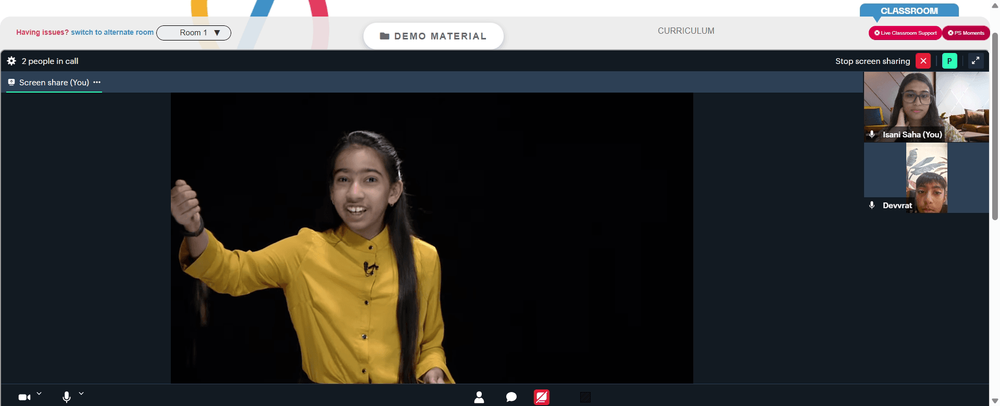Open the DEMO MATERIAL folder button
1000x406 pixels.
click(x=434, y=36)
